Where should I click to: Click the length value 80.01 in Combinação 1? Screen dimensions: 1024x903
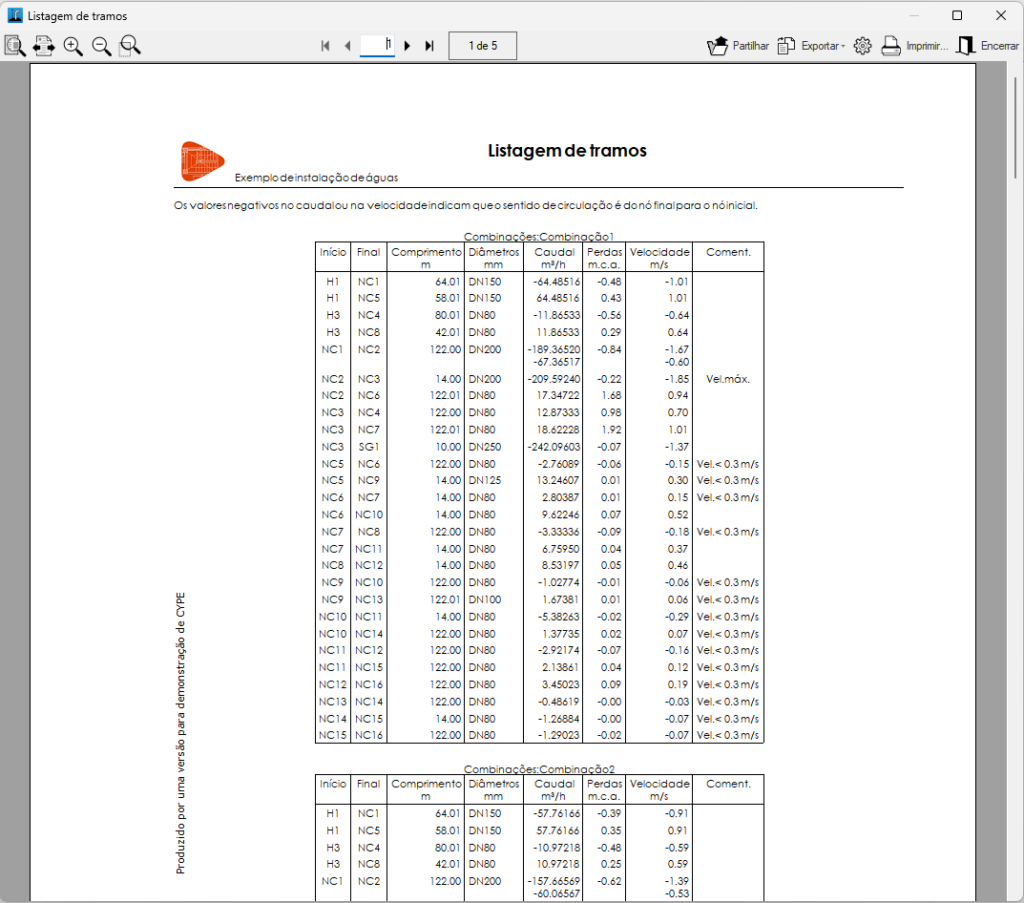click(x=447, y=315)
